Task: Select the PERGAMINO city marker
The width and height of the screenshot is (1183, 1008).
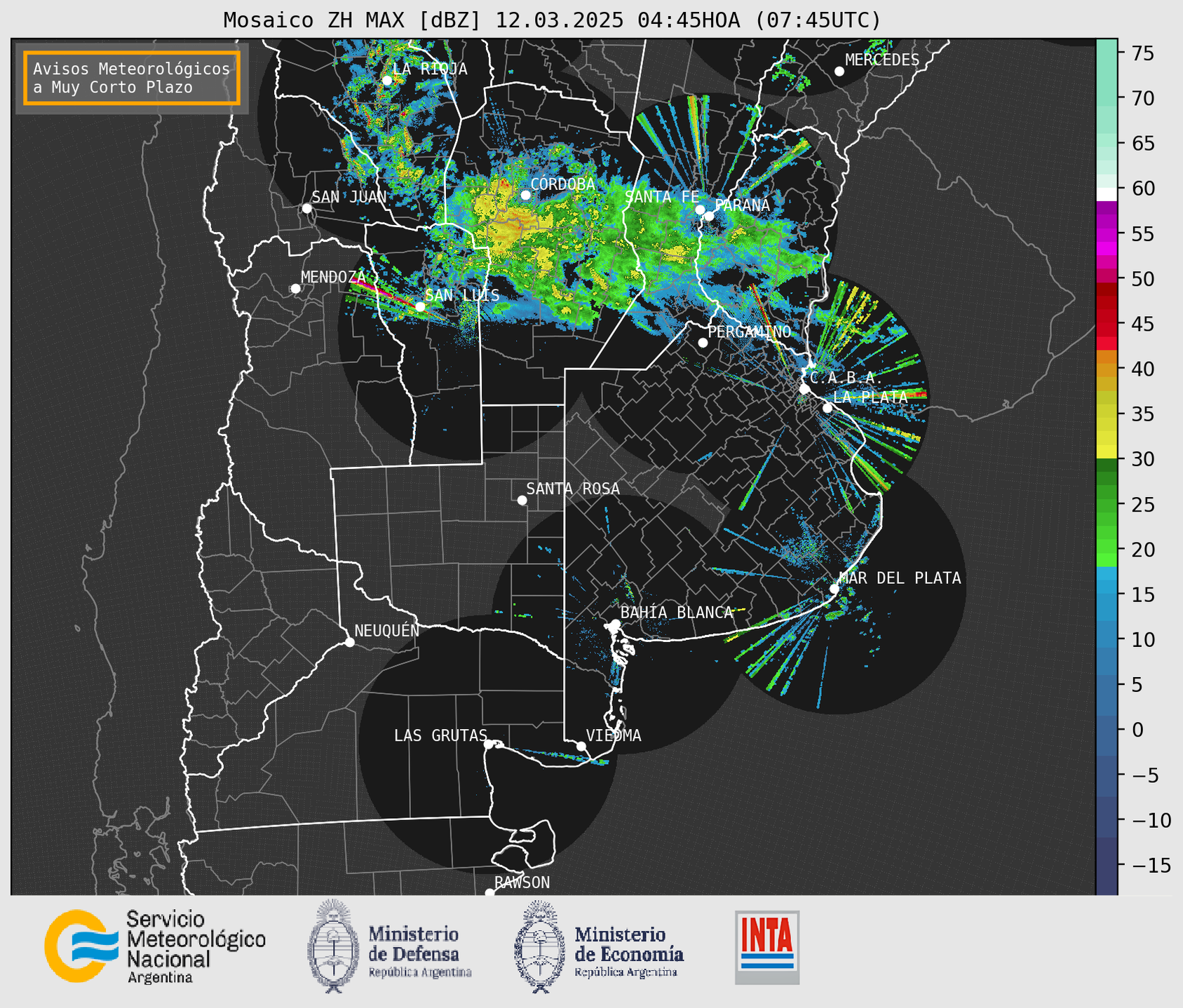Action: pos(703,343)
